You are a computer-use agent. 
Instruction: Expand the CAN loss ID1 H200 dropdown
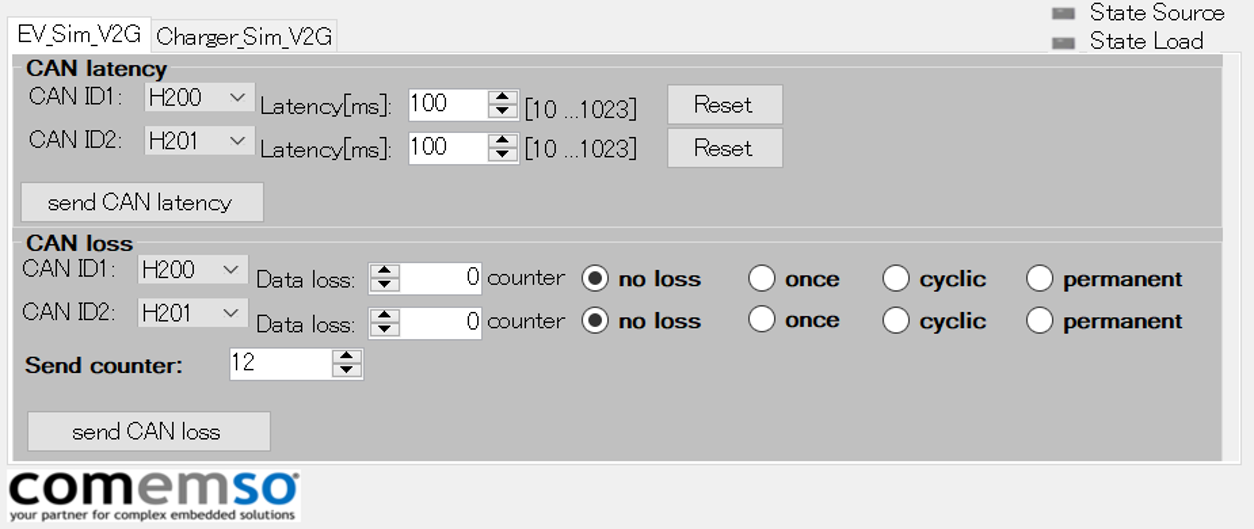pos(193,269)
